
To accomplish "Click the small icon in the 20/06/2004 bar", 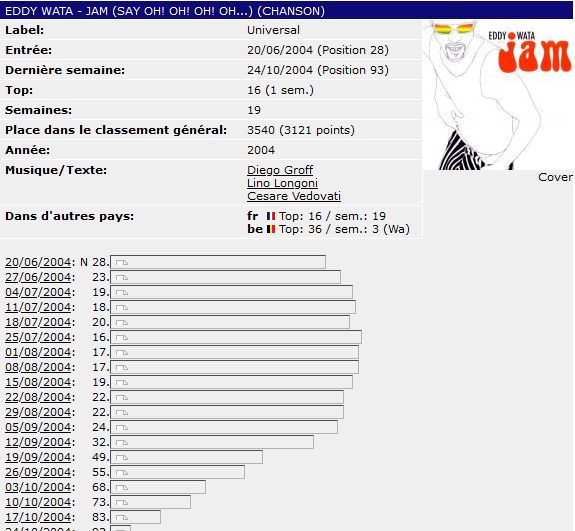I will [122, 263].
